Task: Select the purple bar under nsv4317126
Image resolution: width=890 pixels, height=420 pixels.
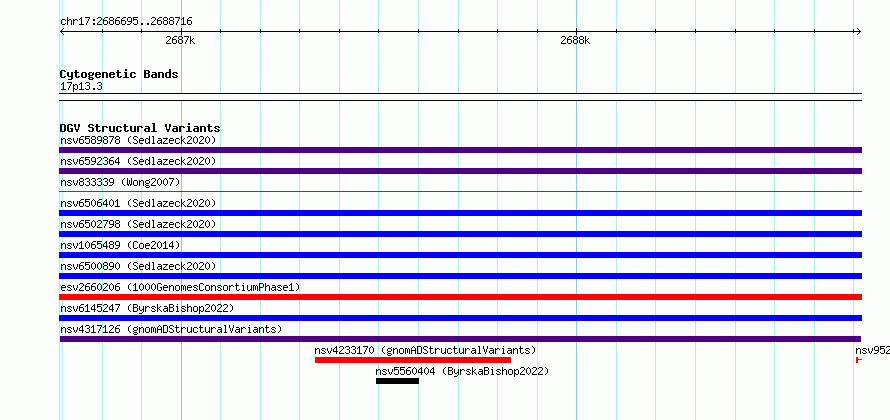Action: tap(460, 339)
